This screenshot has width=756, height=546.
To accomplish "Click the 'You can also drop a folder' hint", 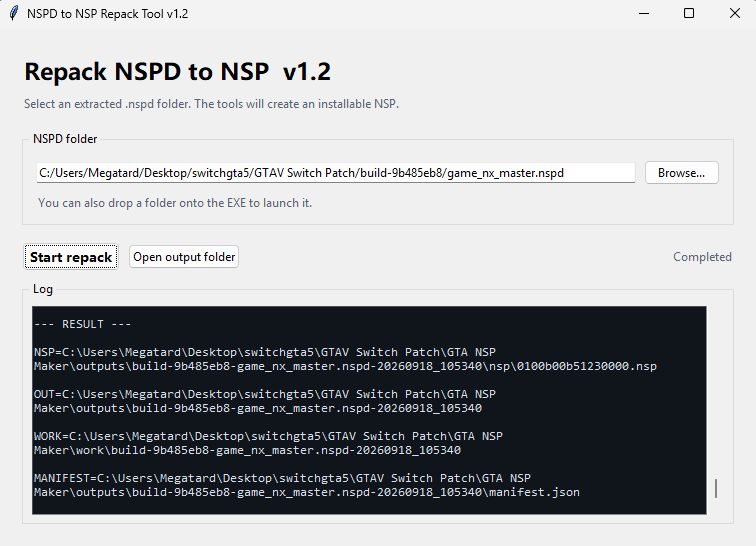I will pyautogui.click(x=175, y=203).
